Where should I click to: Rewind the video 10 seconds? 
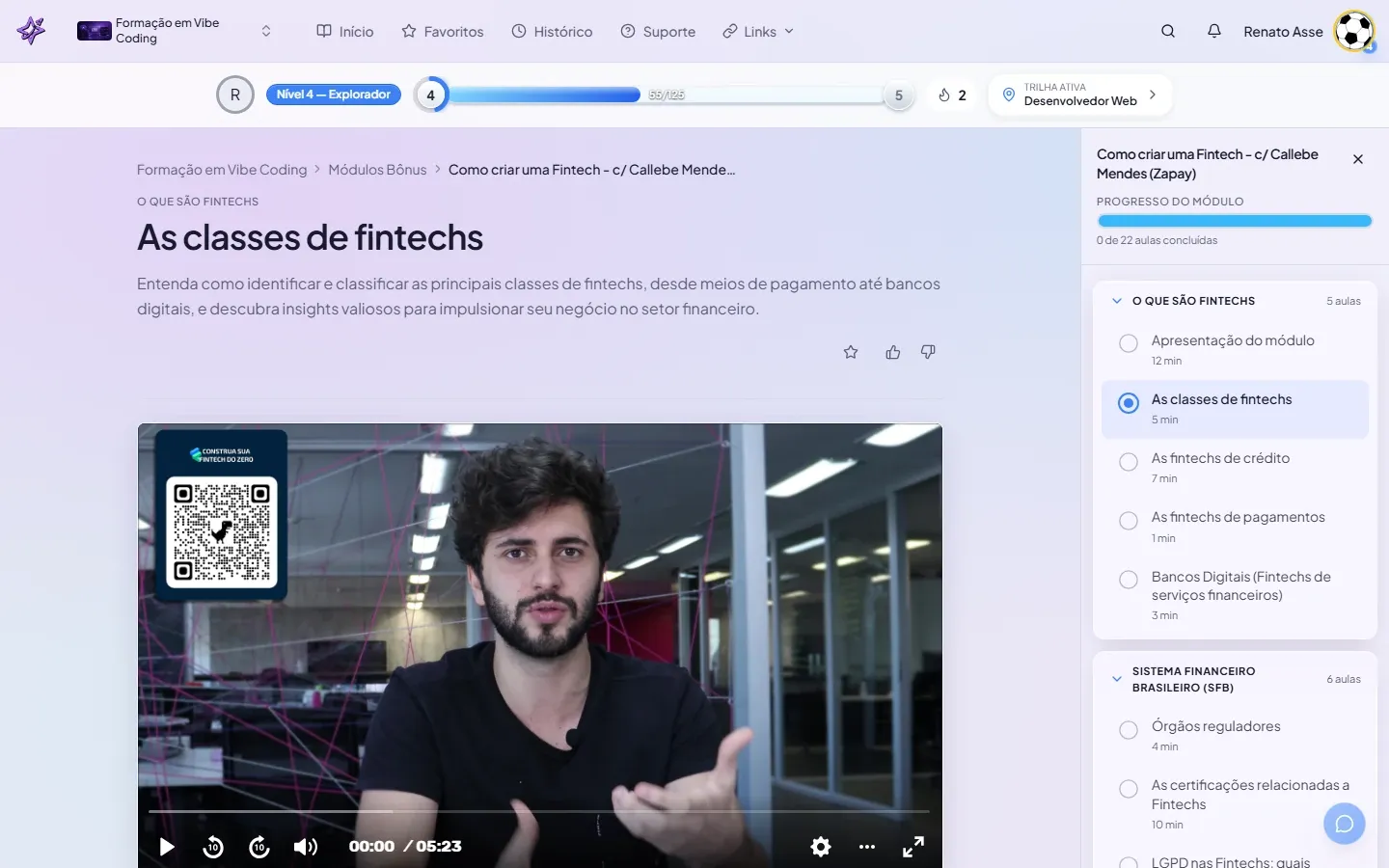click(x=213, y=847)
